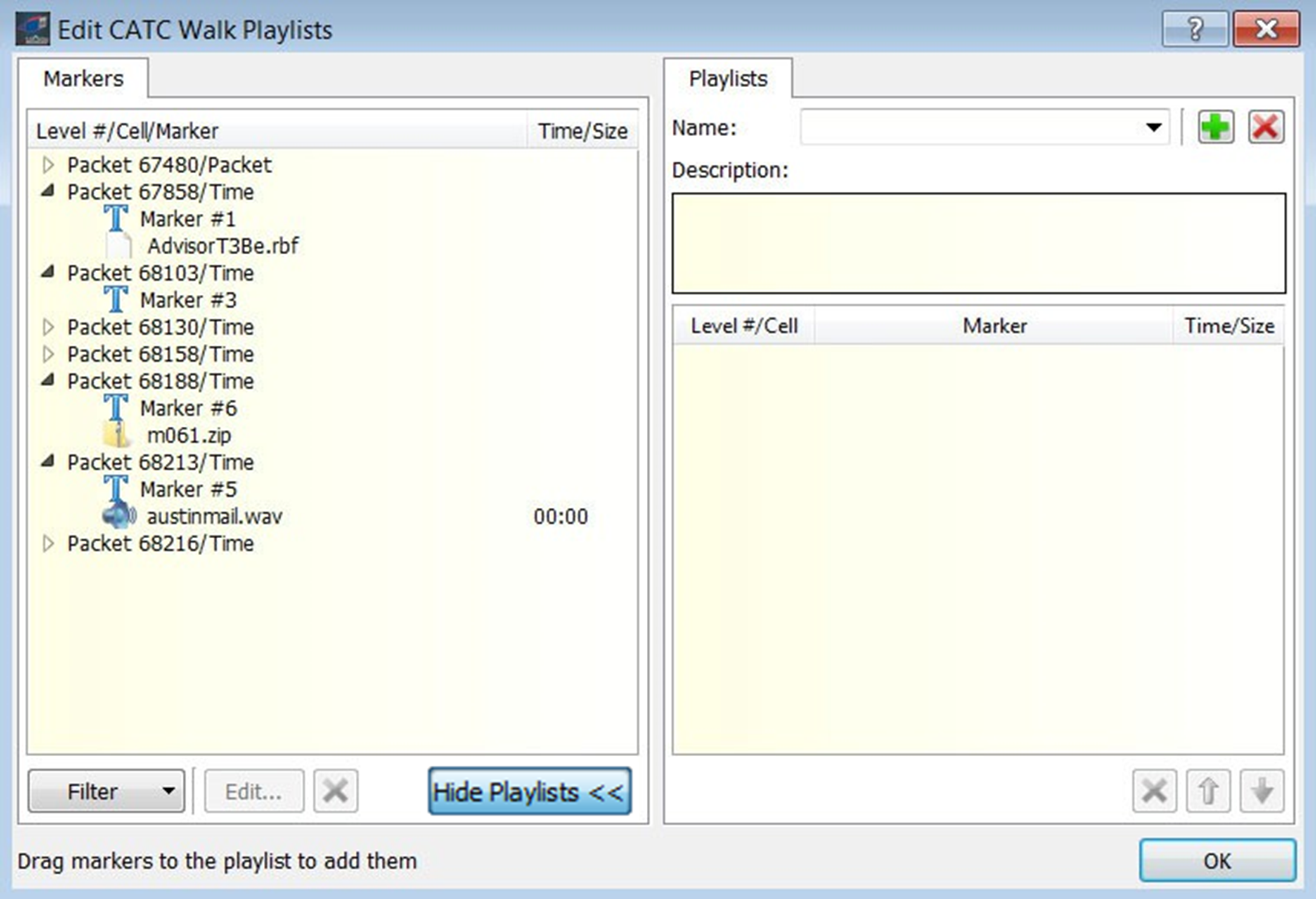
Task: Select the Marker #3 row
Action: [x=188, y=300]
